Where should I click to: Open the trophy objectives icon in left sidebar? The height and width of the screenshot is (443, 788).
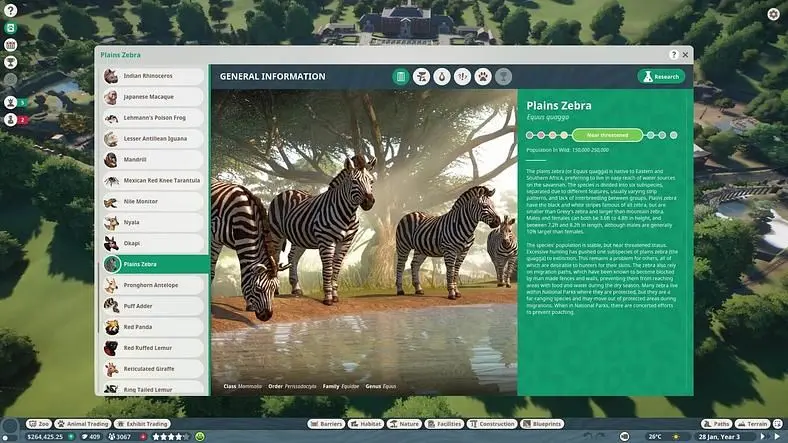click(10, 62)
